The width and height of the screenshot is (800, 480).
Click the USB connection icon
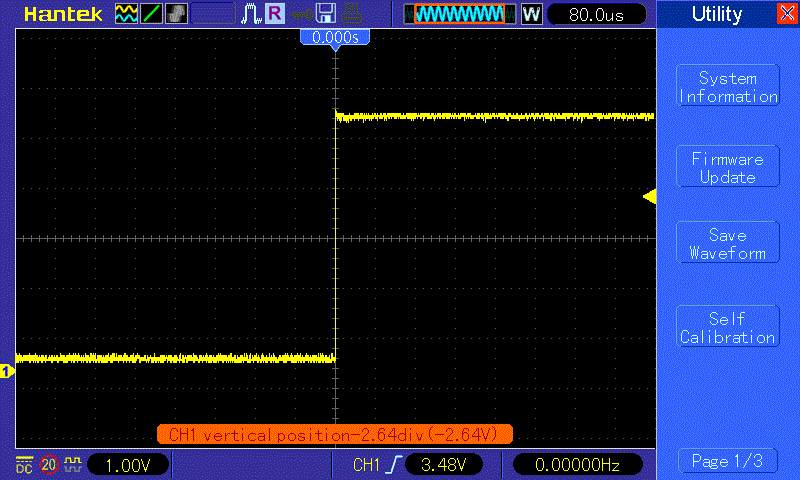[x=300, y=14]
